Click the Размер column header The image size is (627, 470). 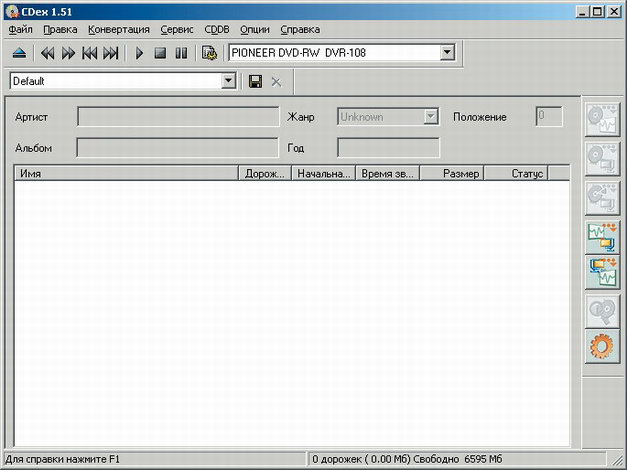(451, 174)
